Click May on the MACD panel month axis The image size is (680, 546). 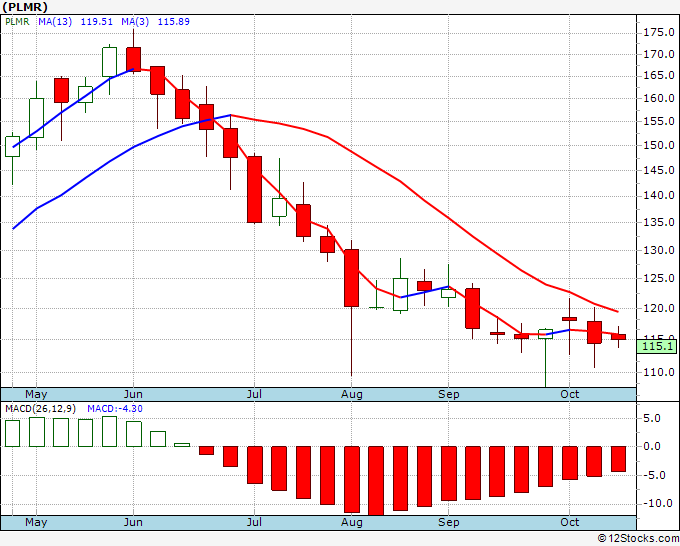click(36, 522)
